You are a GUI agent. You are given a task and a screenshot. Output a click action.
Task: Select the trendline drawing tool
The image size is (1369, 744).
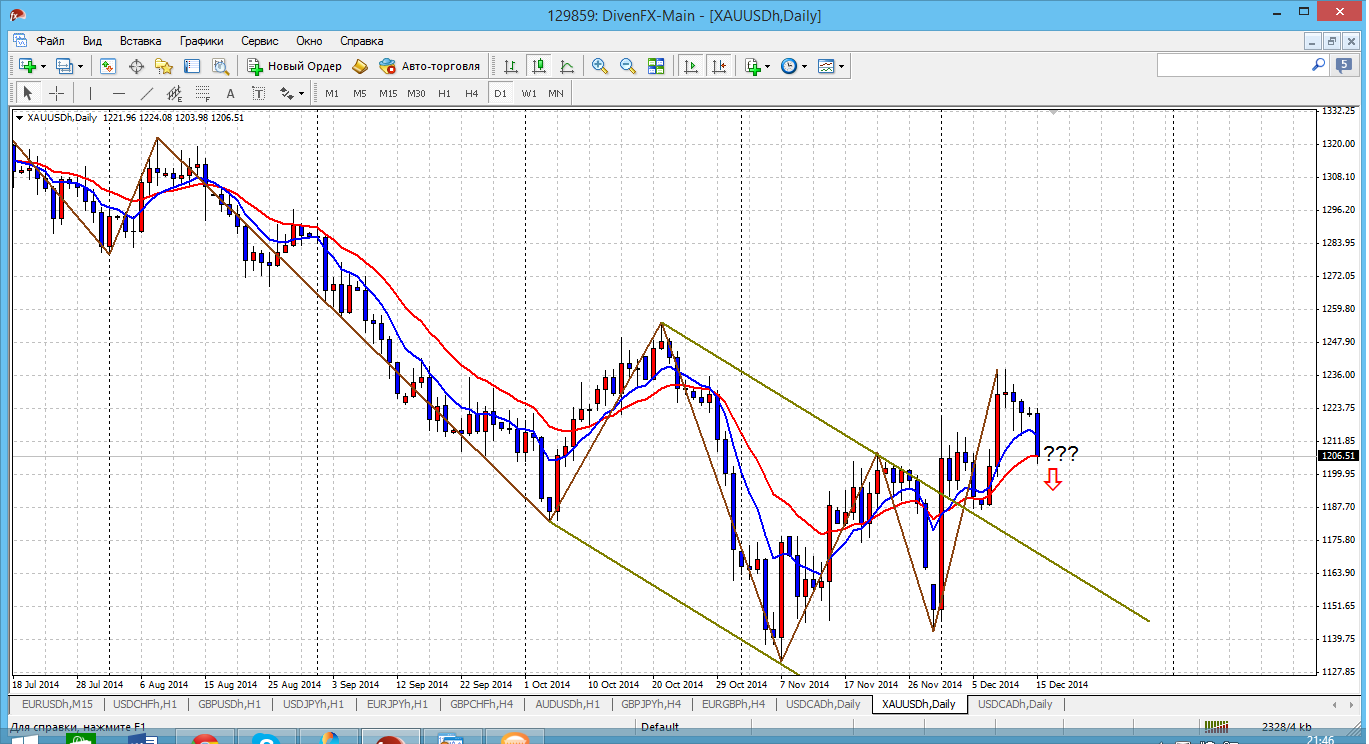tap(147, 93)
